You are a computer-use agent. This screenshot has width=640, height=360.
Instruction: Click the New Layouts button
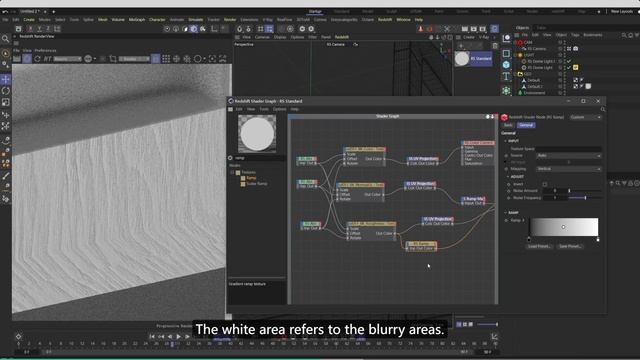pos(622,11)
